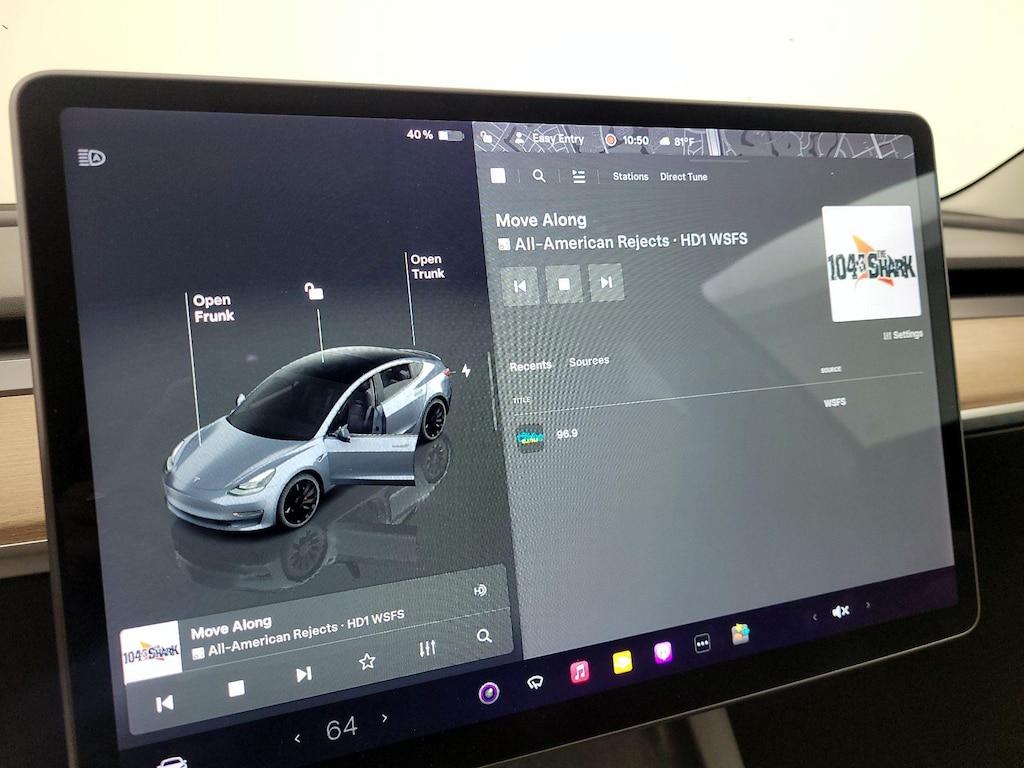1024x768 pixels.
Task: Tap Move Along in the mini player
Action: pos(231,629)
